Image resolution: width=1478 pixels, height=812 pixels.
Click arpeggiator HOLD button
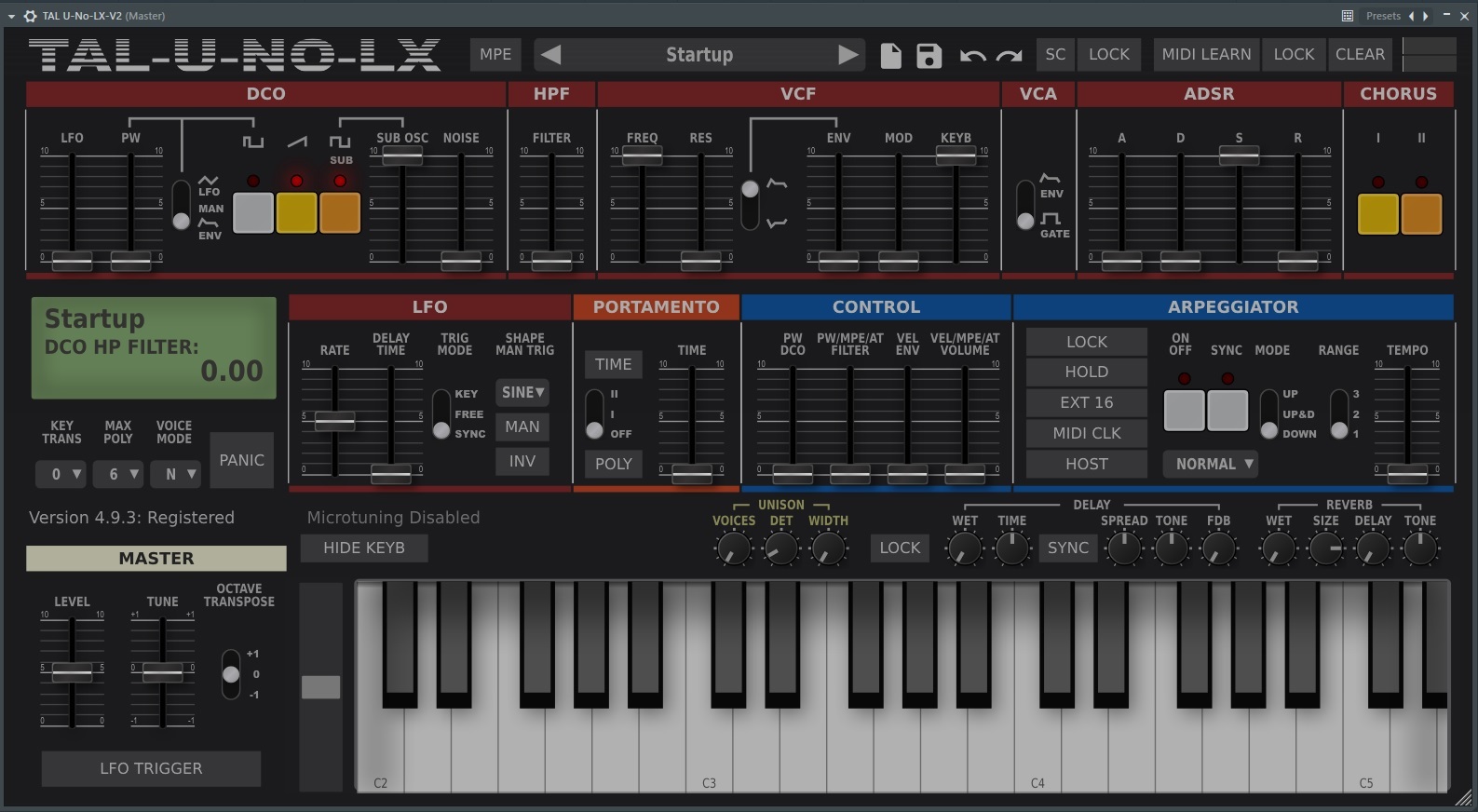coord(1087,372)
